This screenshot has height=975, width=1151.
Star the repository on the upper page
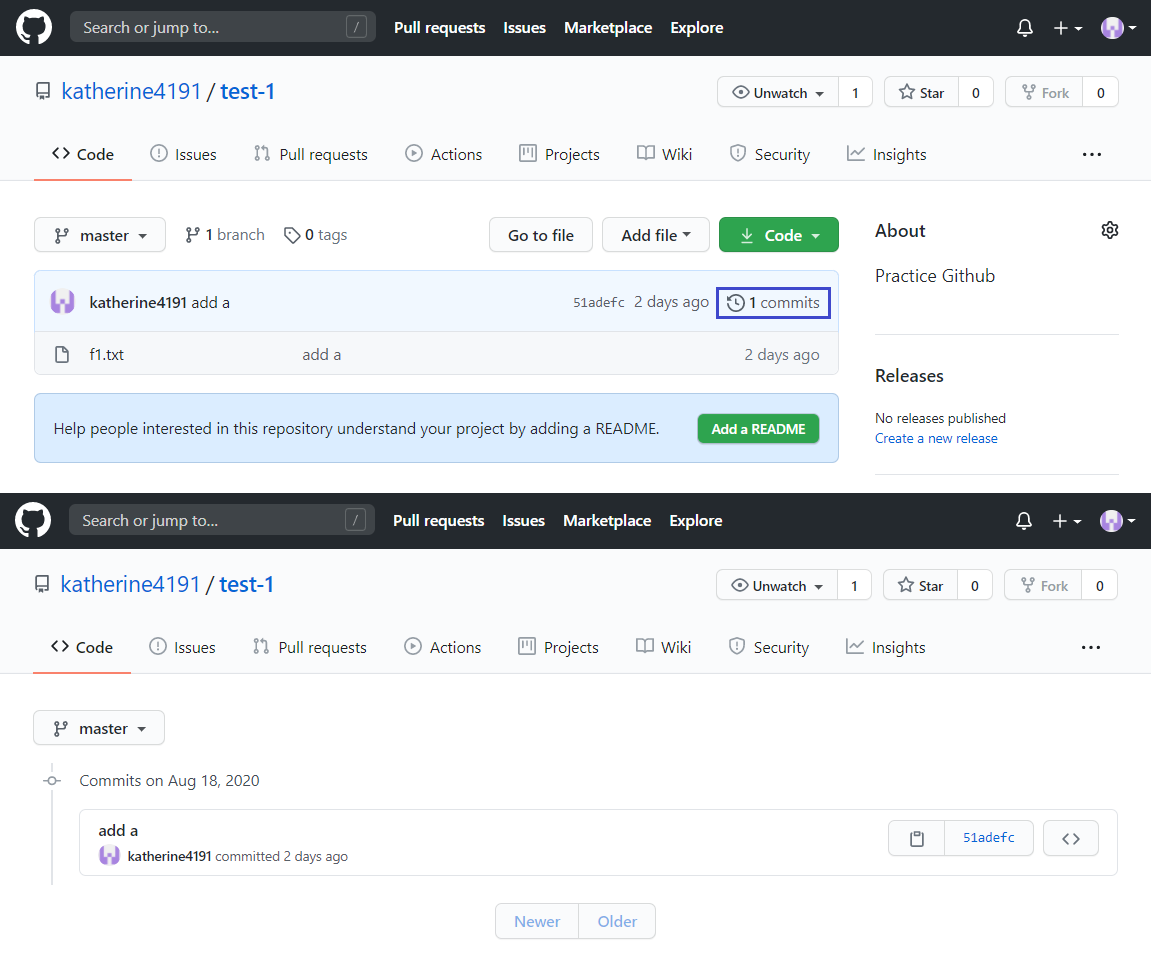click(922, 93)
